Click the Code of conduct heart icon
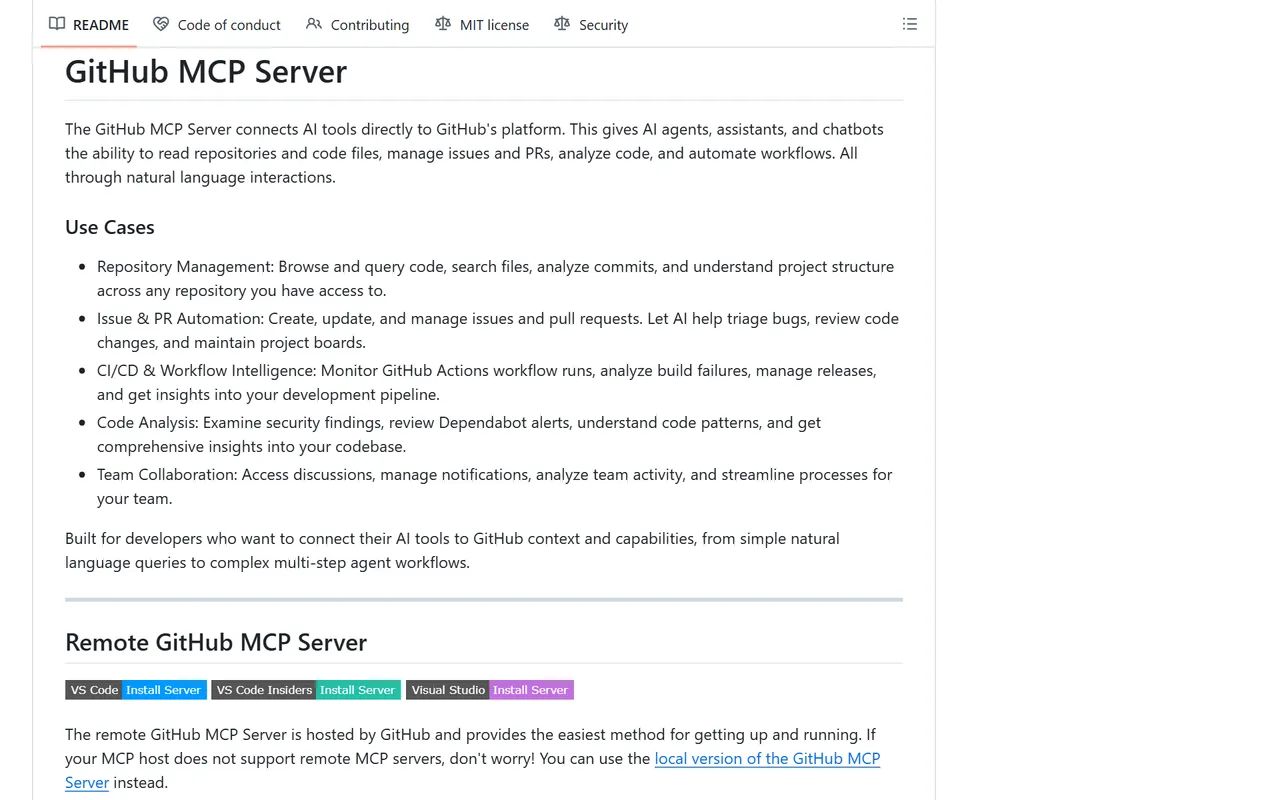This screenshot has width=1280, height=800. pos(161,24)
